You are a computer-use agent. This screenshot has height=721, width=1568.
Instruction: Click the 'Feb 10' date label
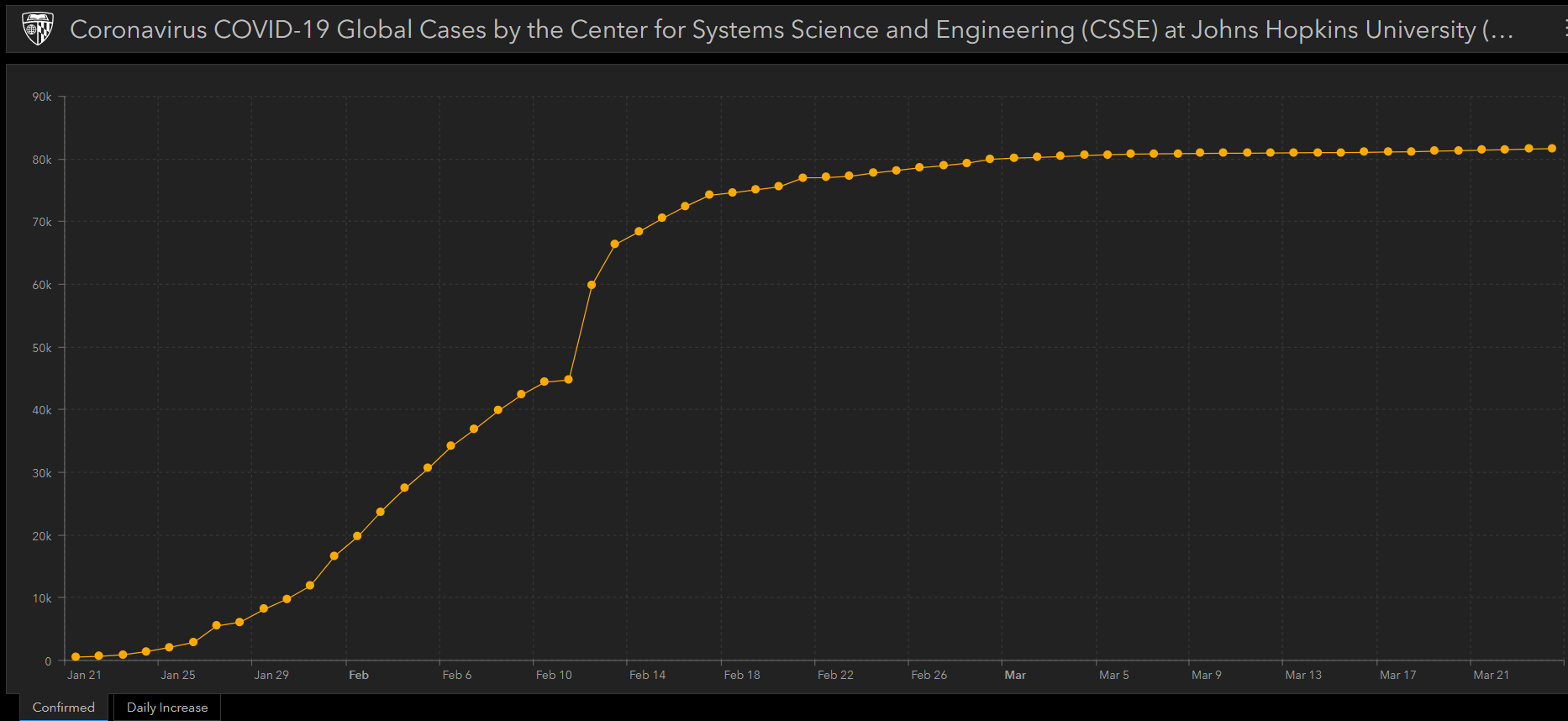tap(554, 675)
